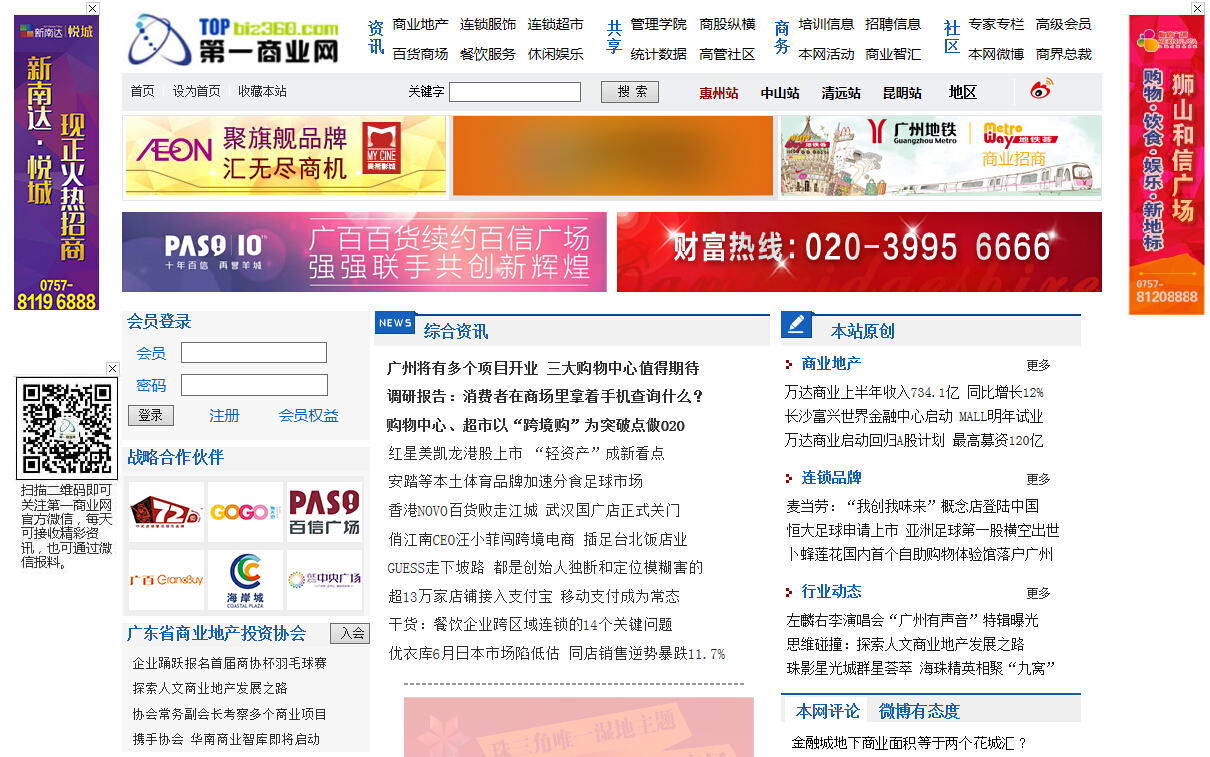Open 本网微博 in the top menu
This screenshot has width=1210, height=757.
coord(996,54)
